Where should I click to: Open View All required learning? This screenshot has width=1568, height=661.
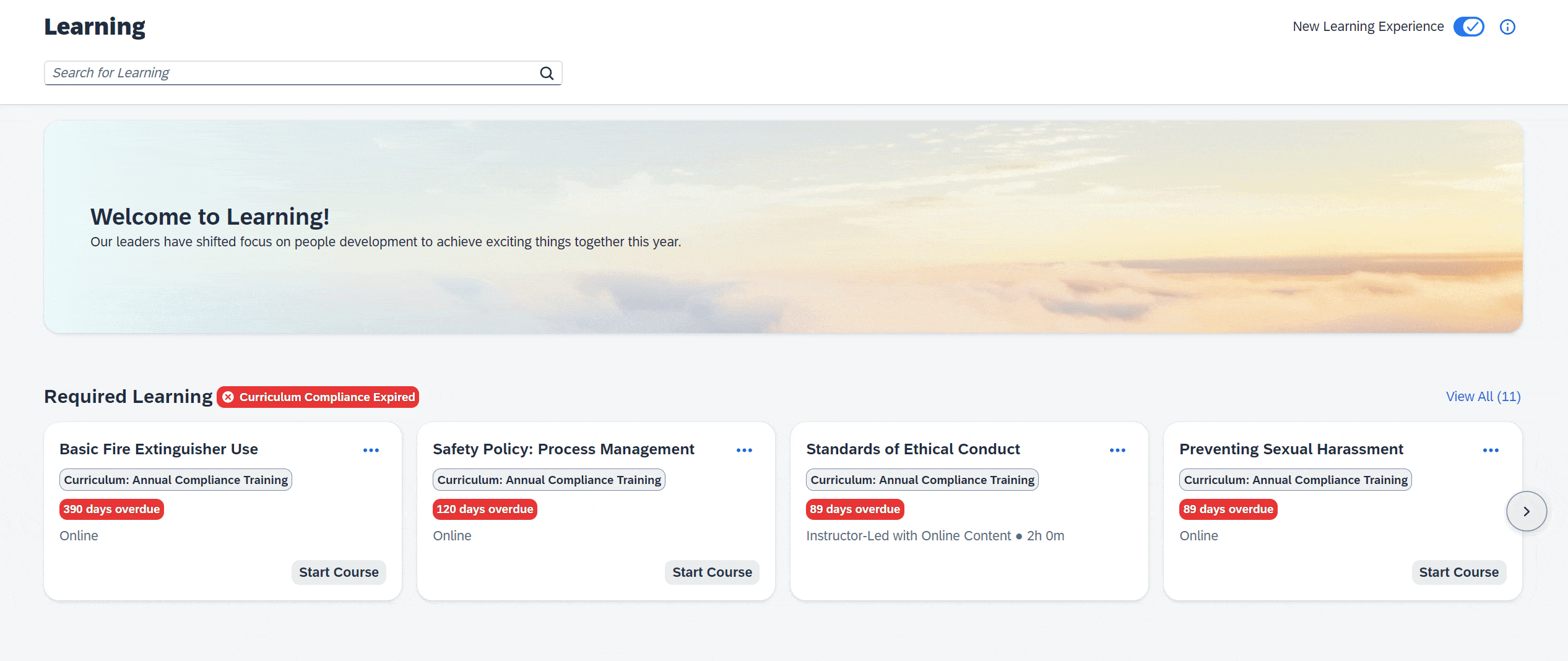pos(1483,396)
